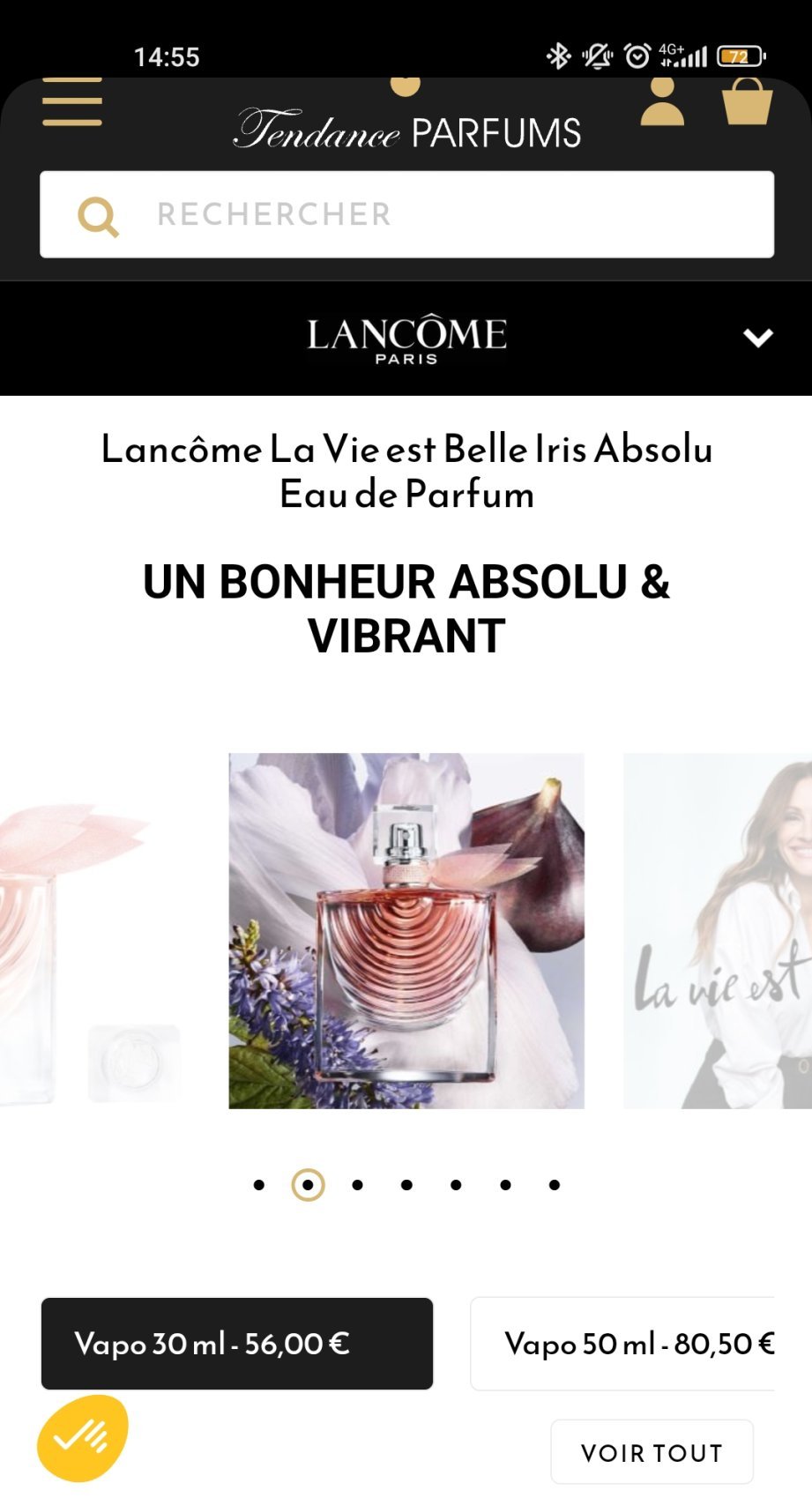Select the Vapo 50 ml option
Viewport: 812px width, 1498px height.
(x=622, y=1344)
